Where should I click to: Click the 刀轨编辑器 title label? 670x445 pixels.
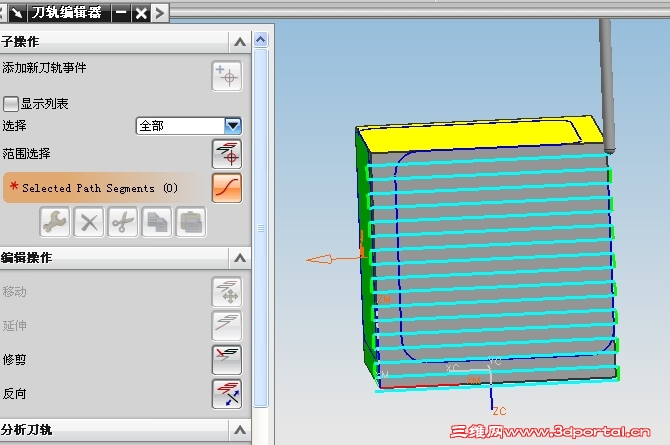pyautogui.click(x=67, y=13)
